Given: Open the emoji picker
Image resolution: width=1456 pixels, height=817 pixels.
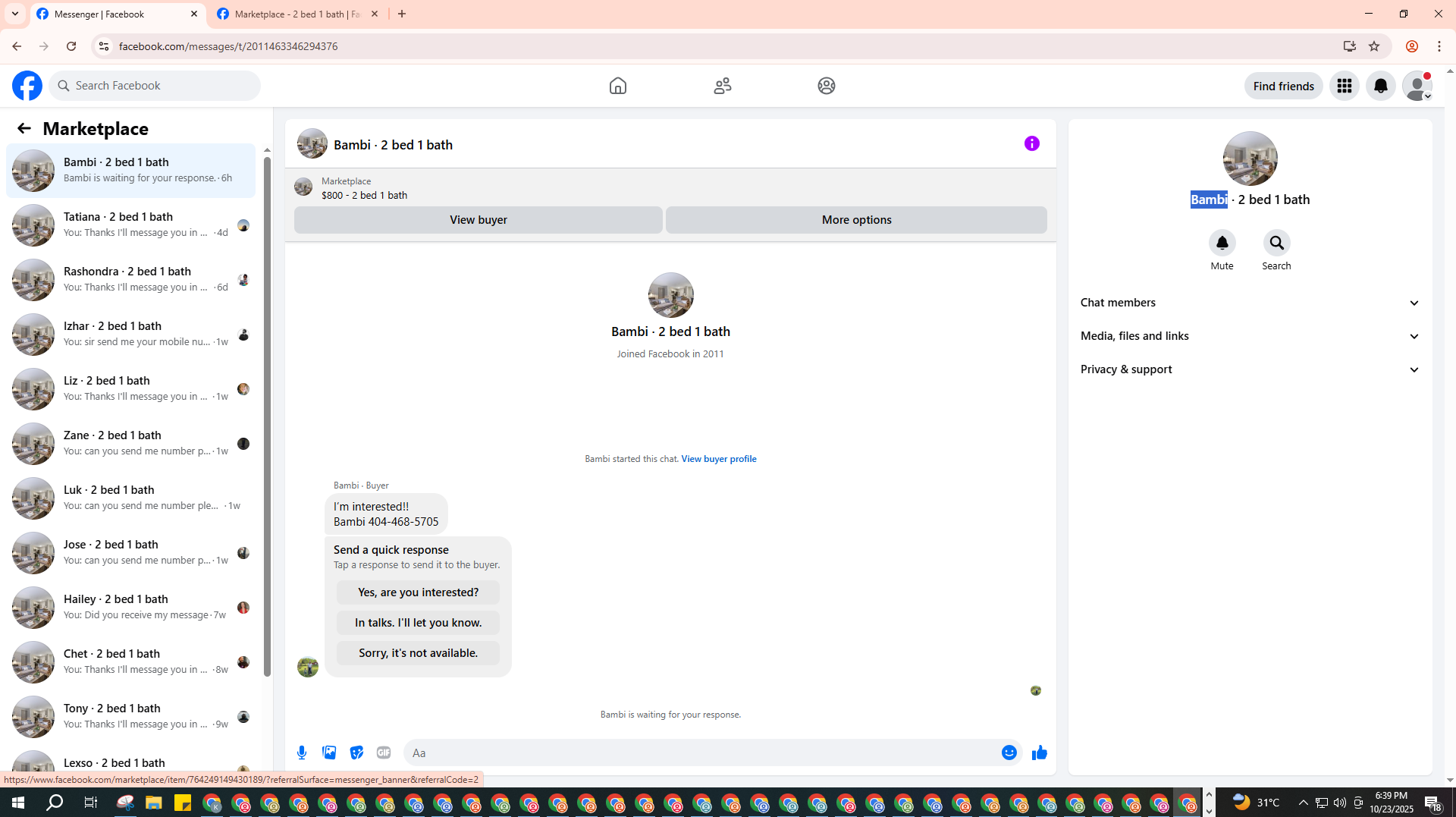Looking at the screenshot, I should pos(1009,753).
